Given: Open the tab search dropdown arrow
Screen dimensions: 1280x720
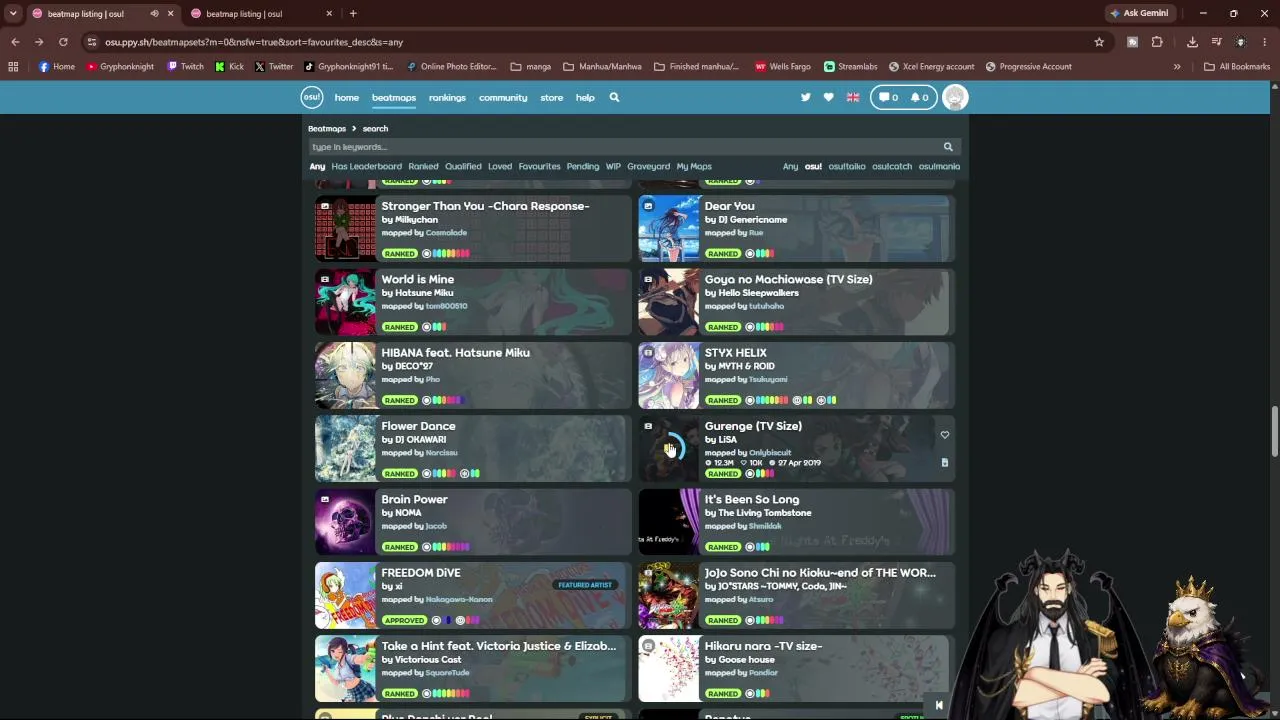Looking at the screenshot, I should click(13, 14).
